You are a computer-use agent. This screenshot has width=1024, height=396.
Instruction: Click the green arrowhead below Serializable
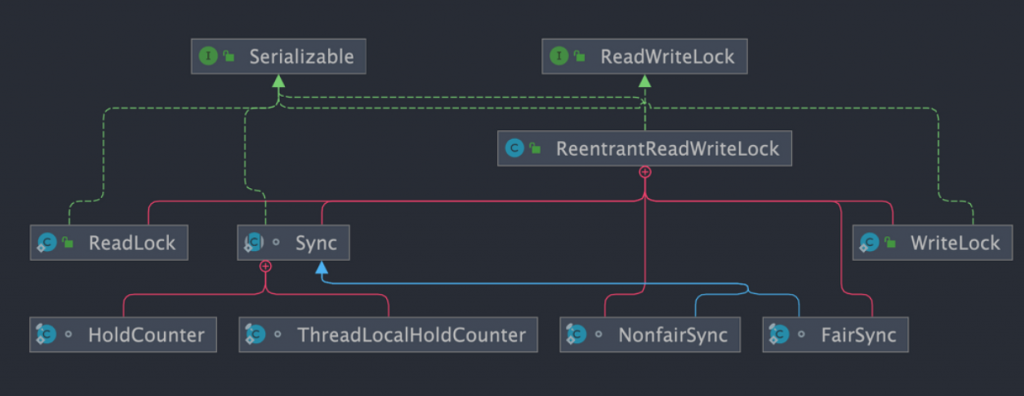[279, 81]
